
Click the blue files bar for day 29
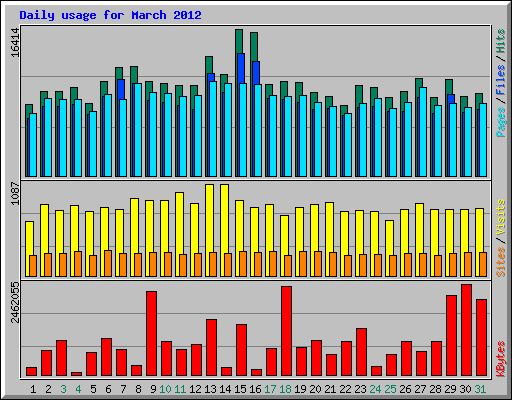click(451, 99)
